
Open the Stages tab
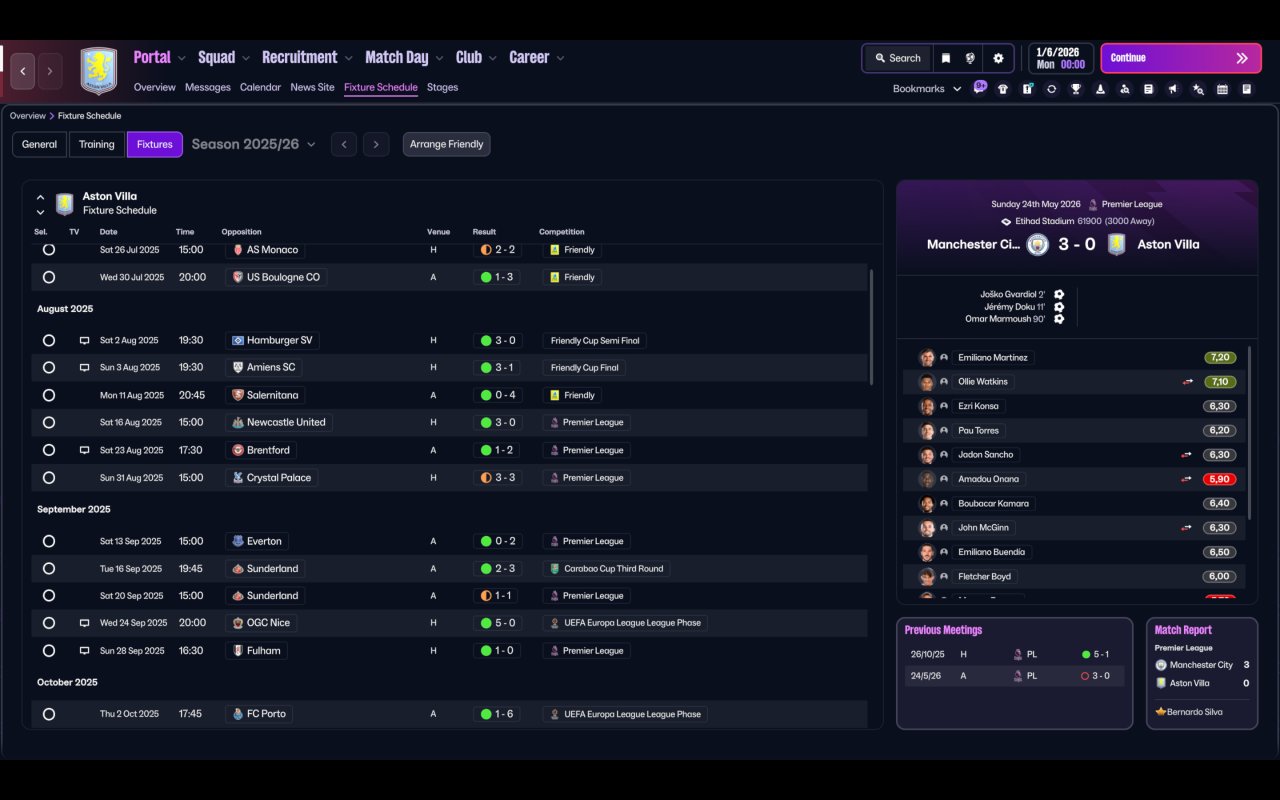[x=442, y=87]
